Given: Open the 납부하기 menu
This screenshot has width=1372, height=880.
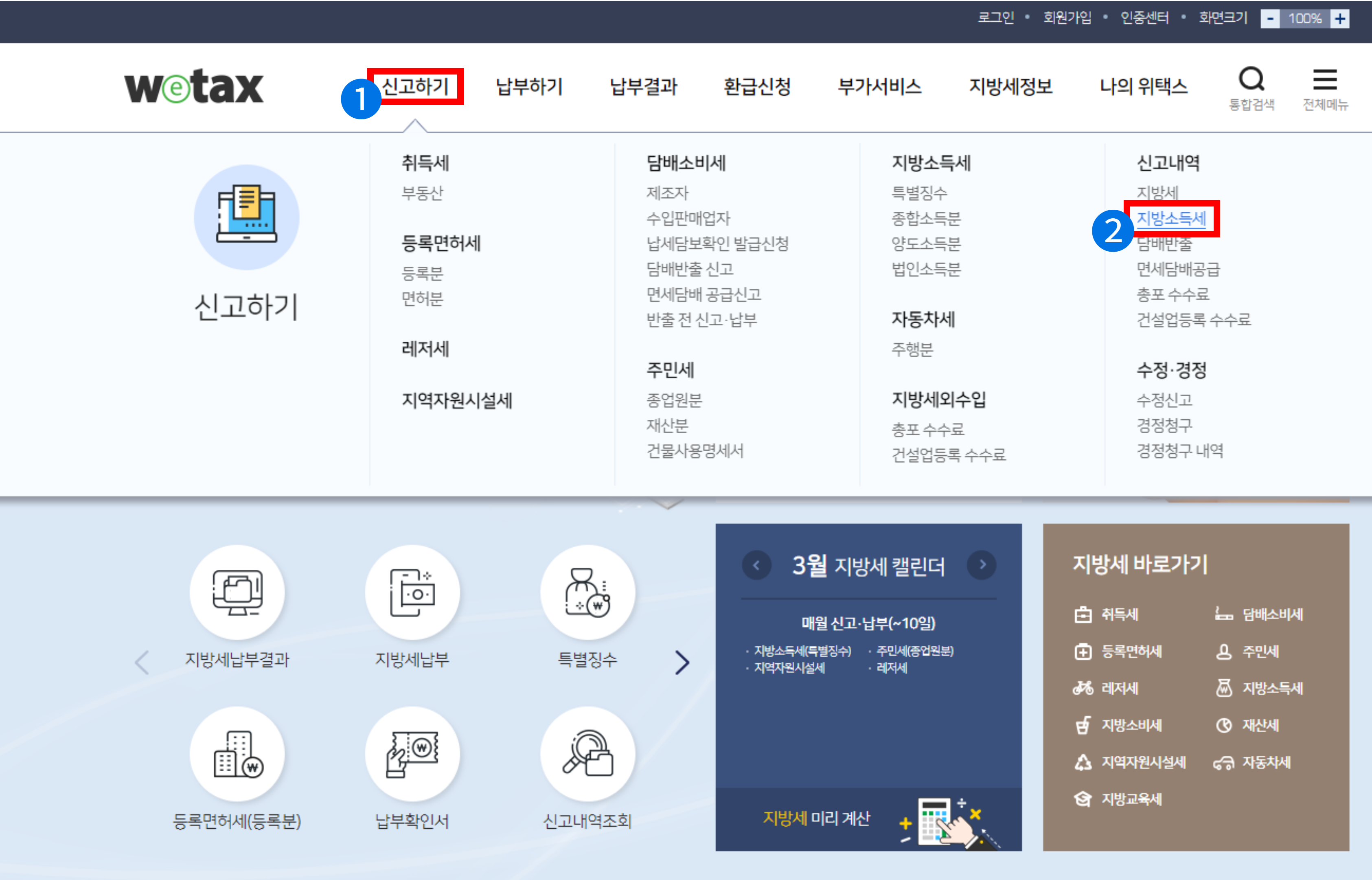Looking at the screenshot, I should click(529, 87).
